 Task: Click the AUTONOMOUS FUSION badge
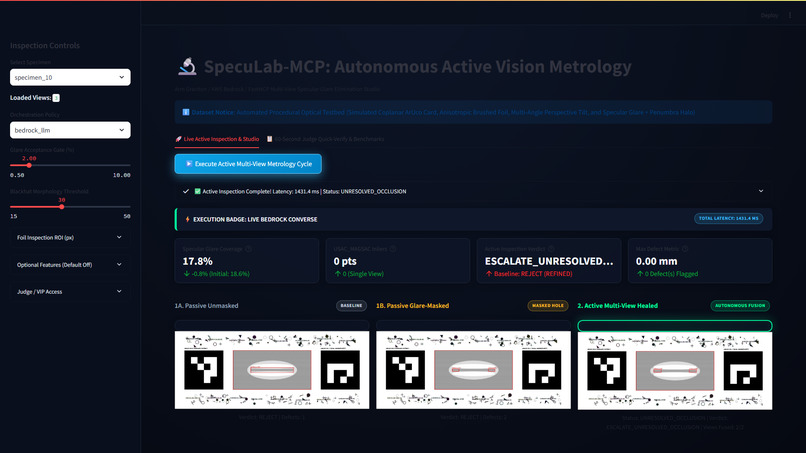point(740,305)
